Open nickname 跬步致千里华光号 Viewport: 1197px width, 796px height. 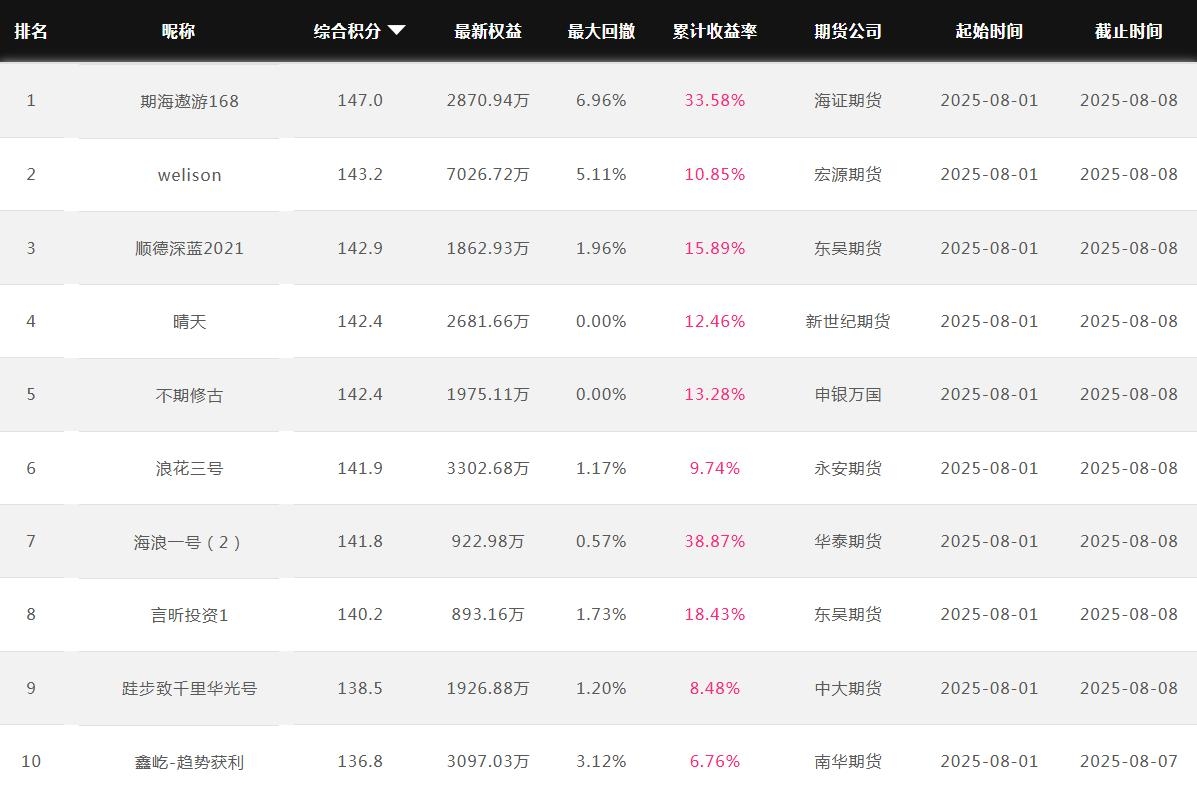click(x=189, y=688)
